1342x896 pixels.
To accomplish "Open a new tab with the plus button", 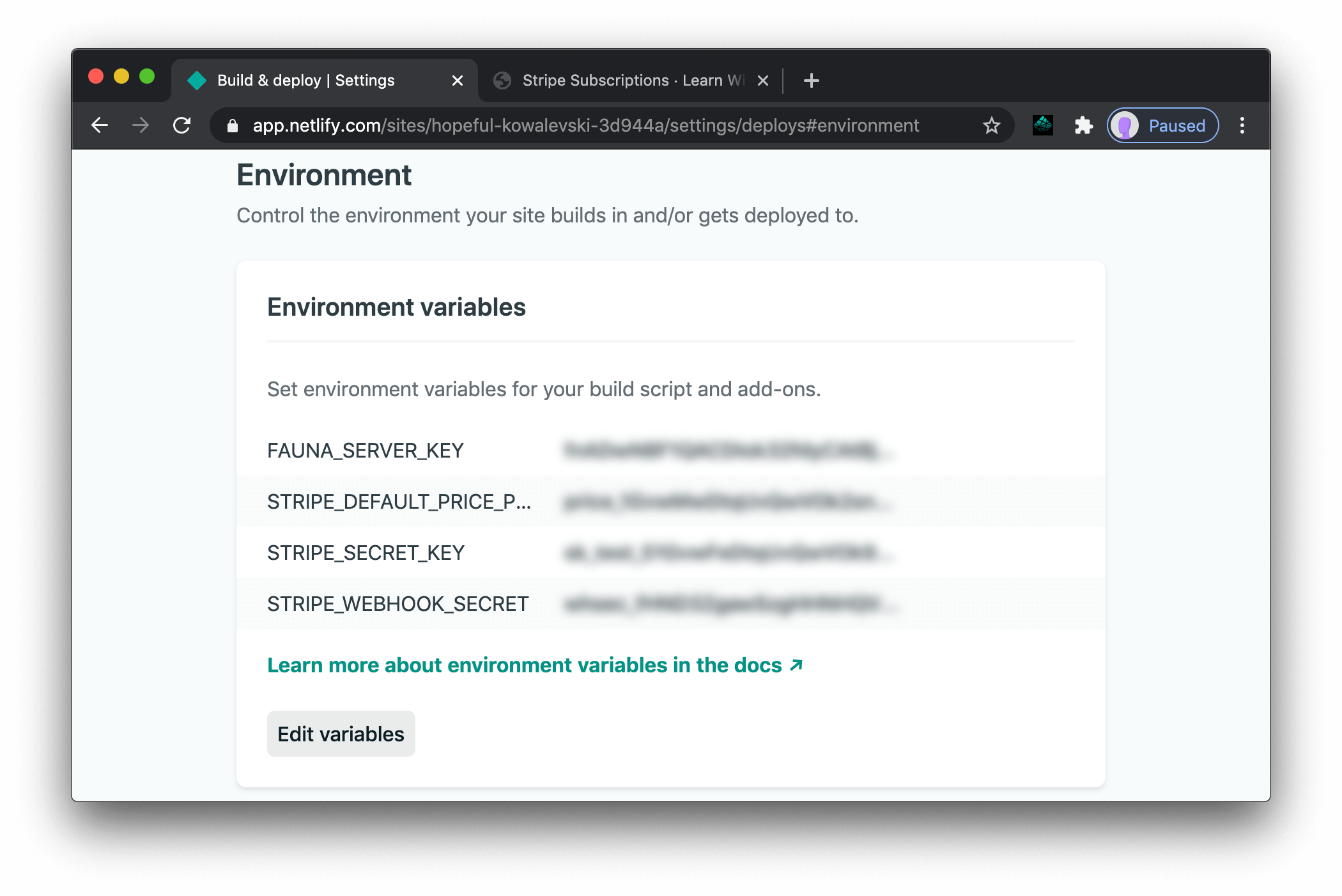I will click(811, 80).
